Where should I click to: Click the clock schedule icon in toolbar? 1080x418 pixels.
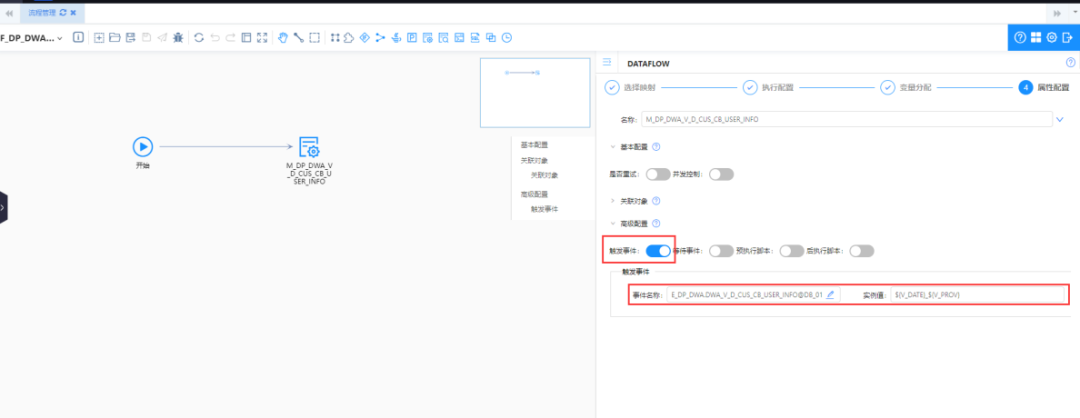tap(507, 38)
